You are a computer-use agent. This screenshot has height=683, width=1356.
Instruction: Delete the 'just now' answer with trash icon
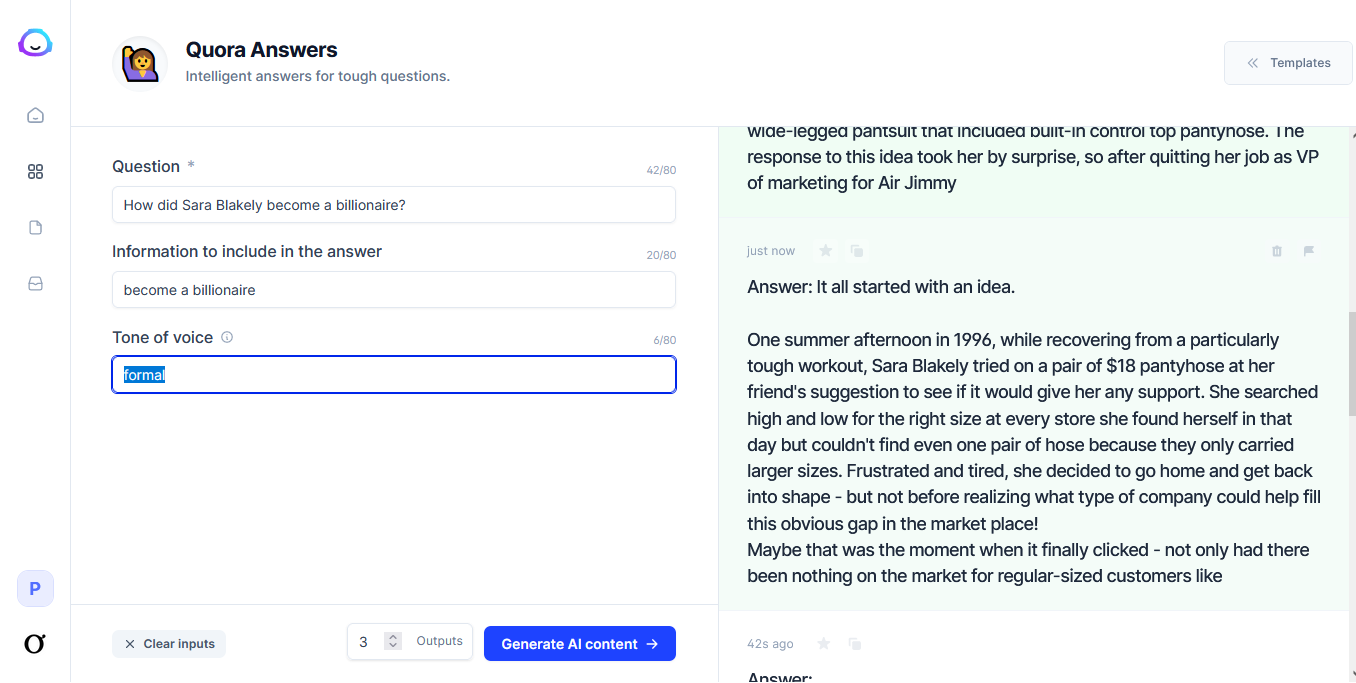[x=1277, y=251]
